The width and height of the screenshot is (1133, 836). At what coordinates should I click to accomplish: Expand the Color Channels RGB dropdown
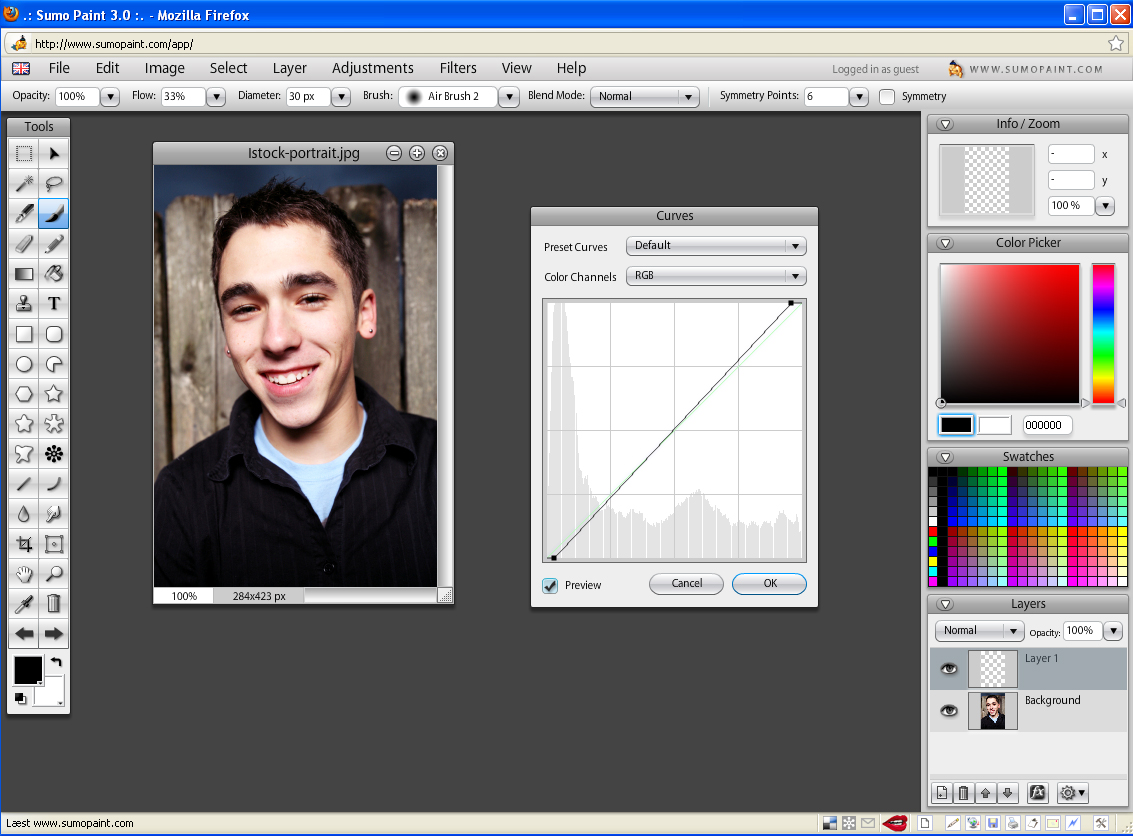[x=716, y=276]
